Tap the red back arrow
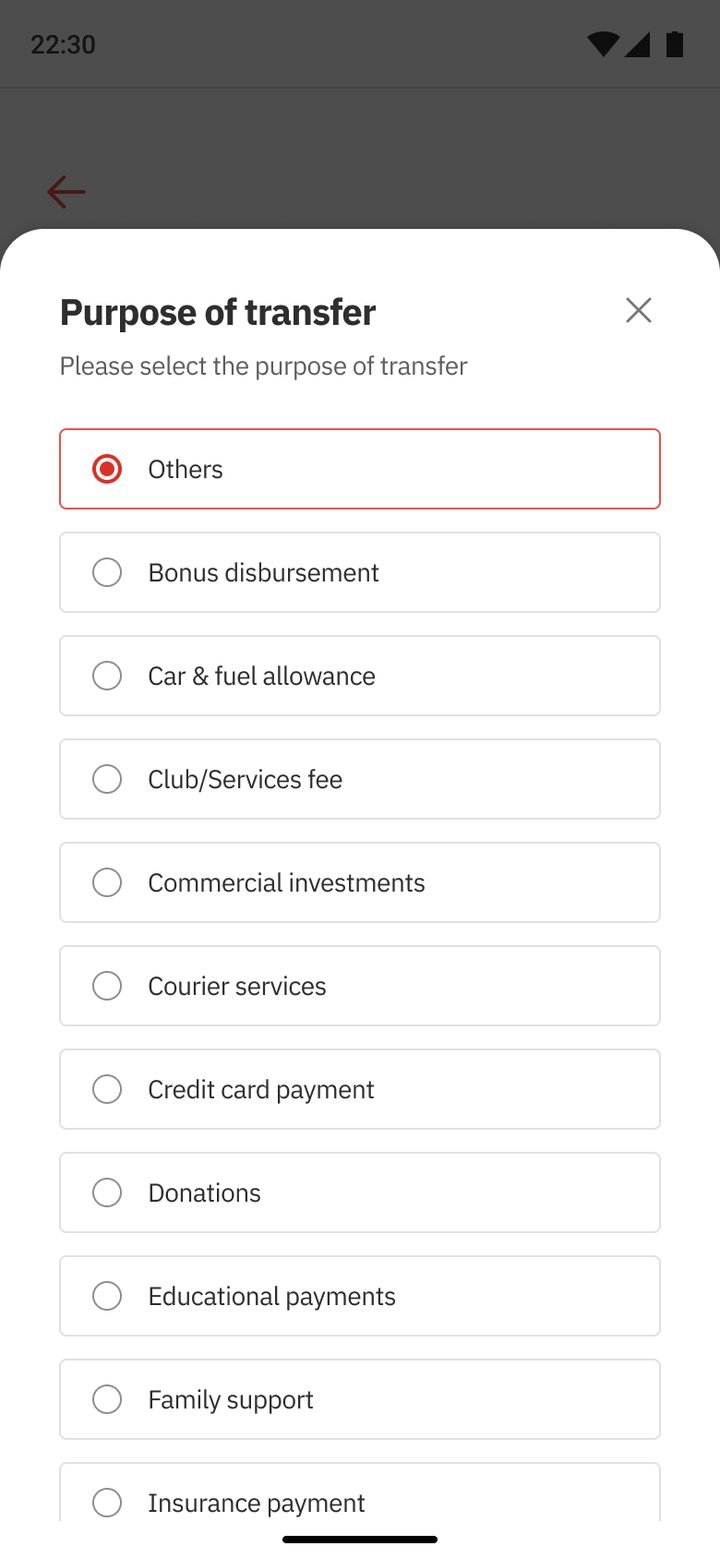 coord(66,192)
